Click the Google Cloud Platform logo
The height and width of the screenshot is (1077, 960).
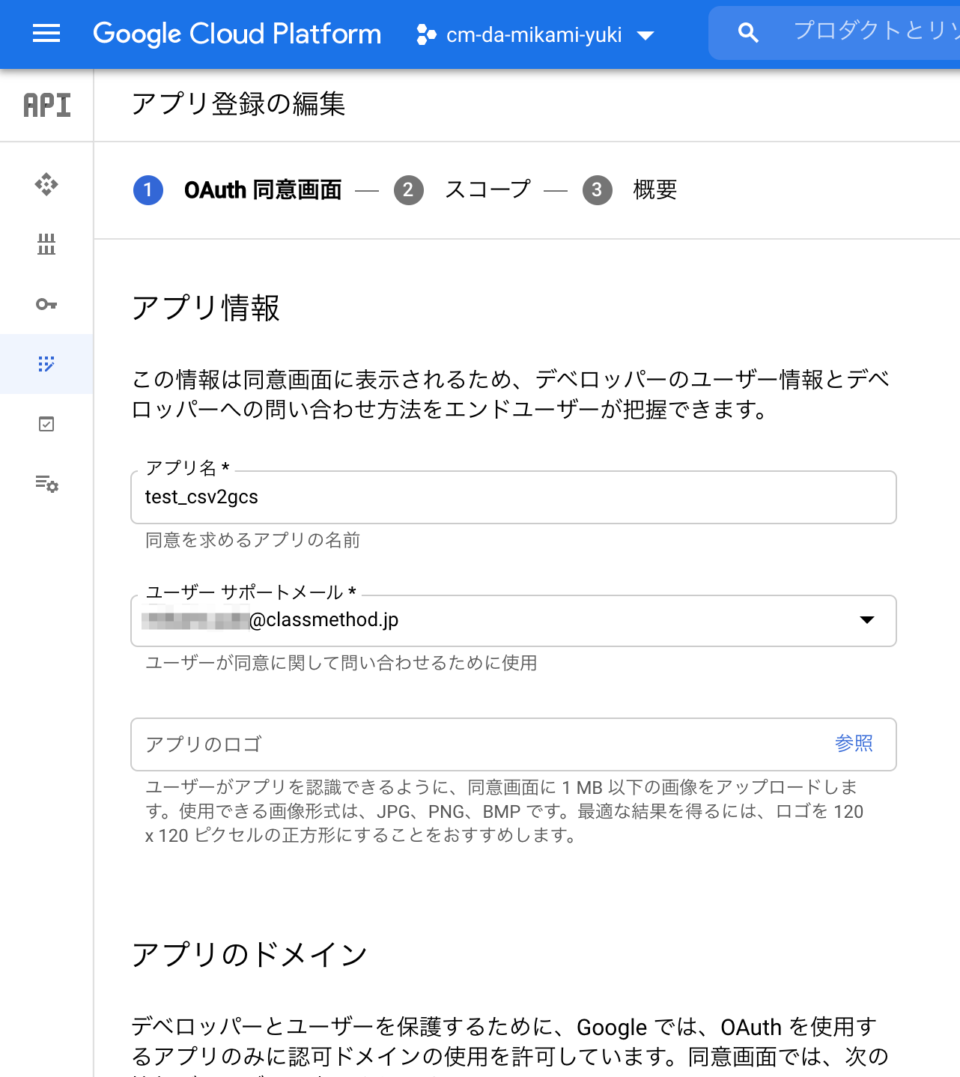pos(237,33)
